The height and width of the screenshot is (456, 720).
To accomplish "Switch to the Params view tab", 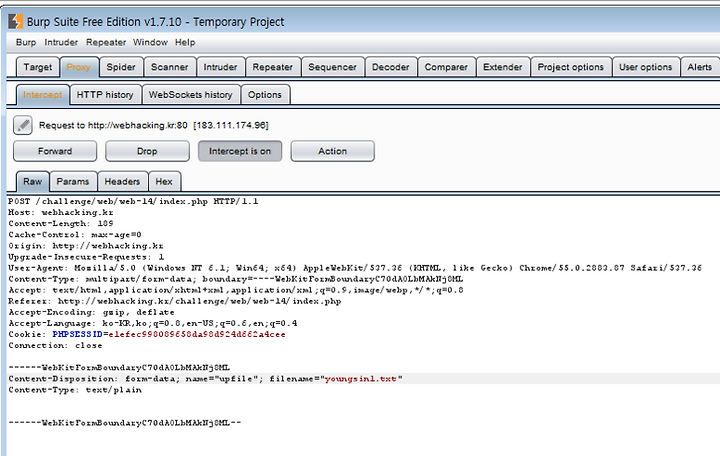I will 73,181.
